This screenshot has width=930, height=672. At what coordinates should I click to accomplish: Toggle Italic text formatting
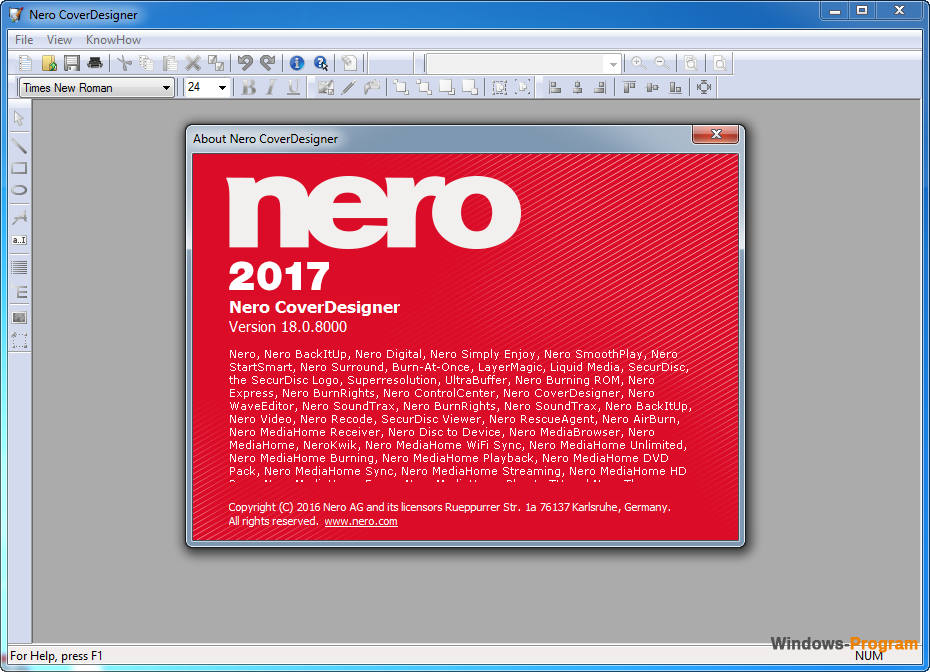[x=271, y=88]
